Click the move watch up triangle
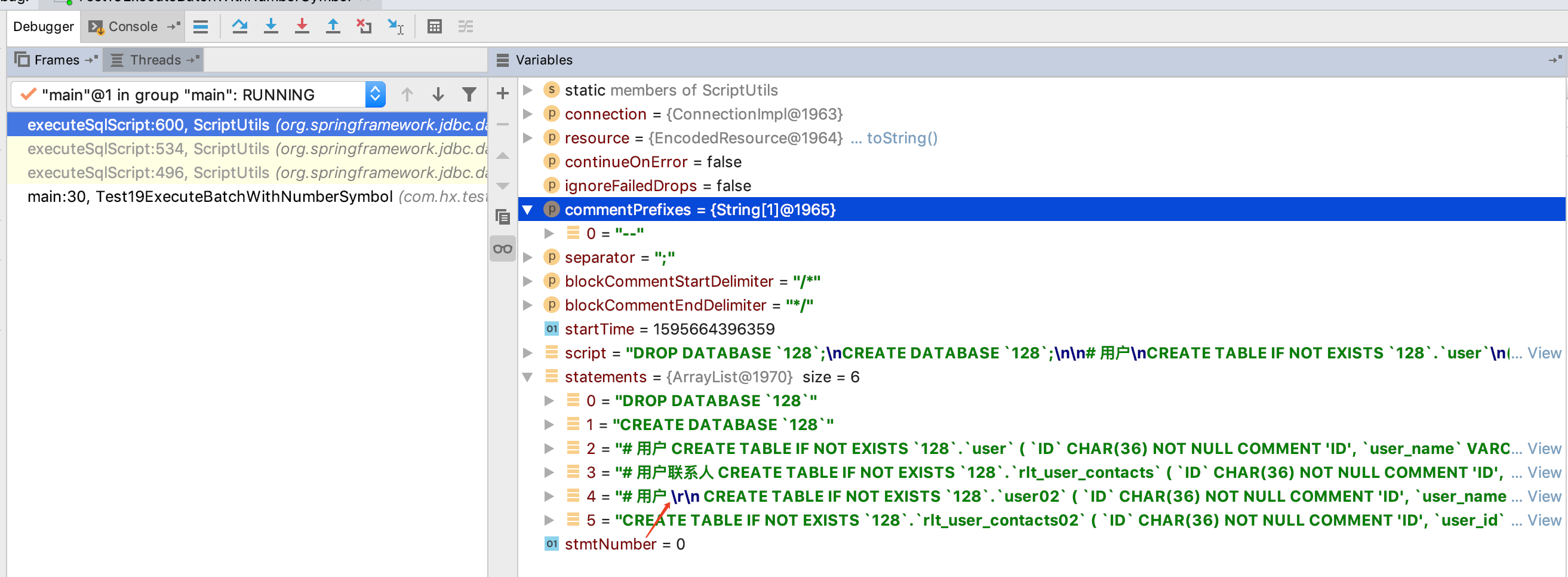The width and height of the screenshot is (1568, 577). tap(503, 156)
